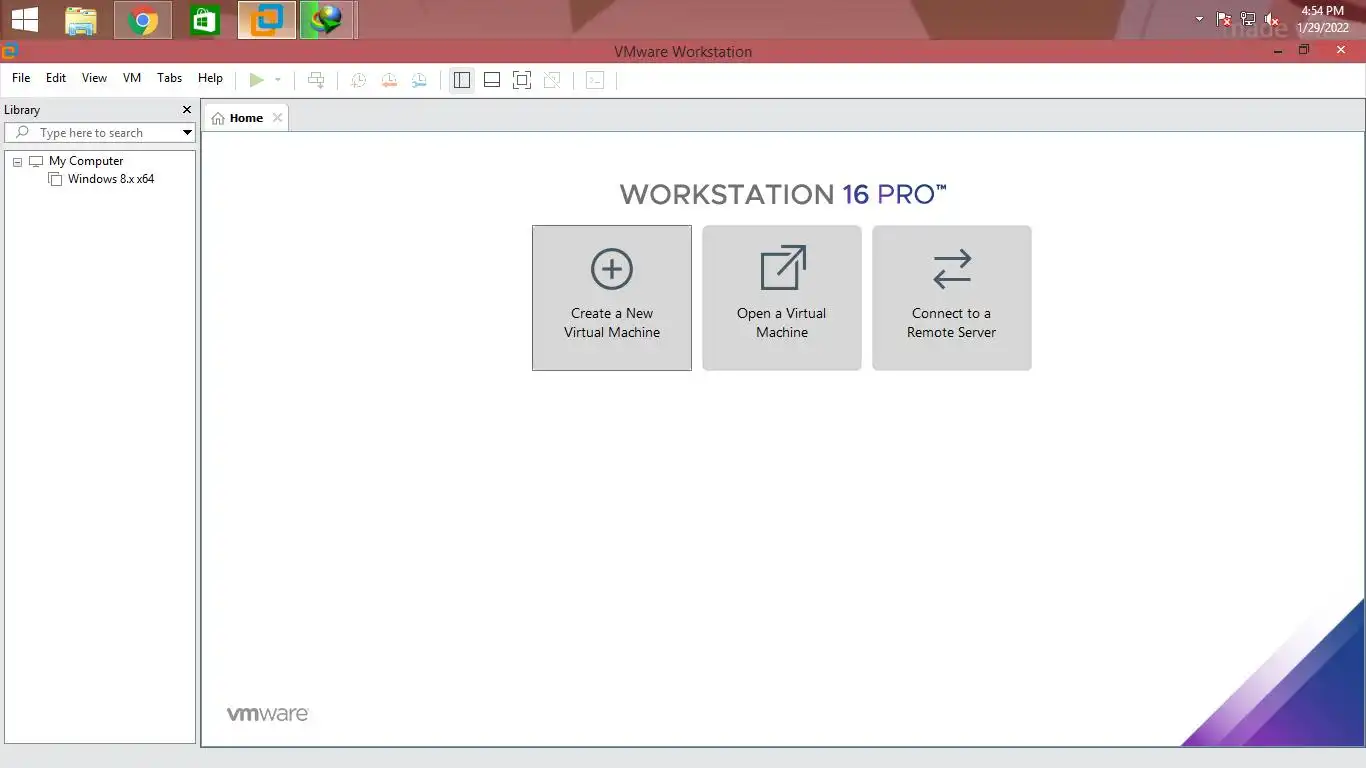
Task: Open the File menu
Action: (21, 78)
